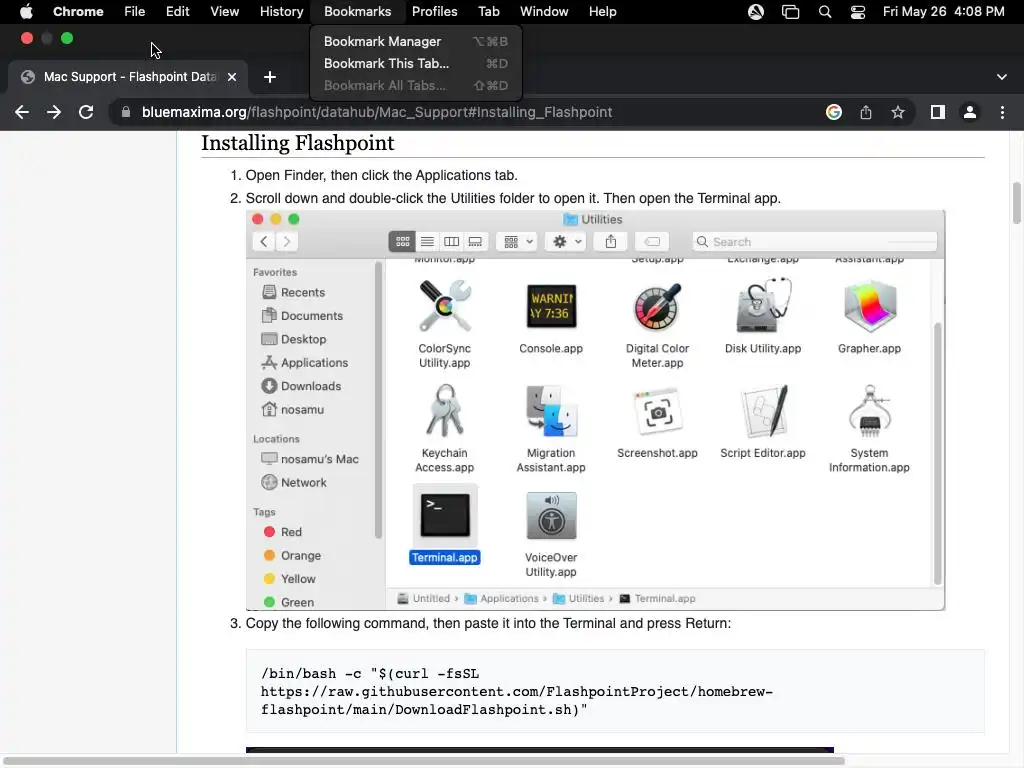Image resolution: width=1024 pixels, height=768 pixels.
Task: Click the Console.app icon
Action: coord(551,306)
